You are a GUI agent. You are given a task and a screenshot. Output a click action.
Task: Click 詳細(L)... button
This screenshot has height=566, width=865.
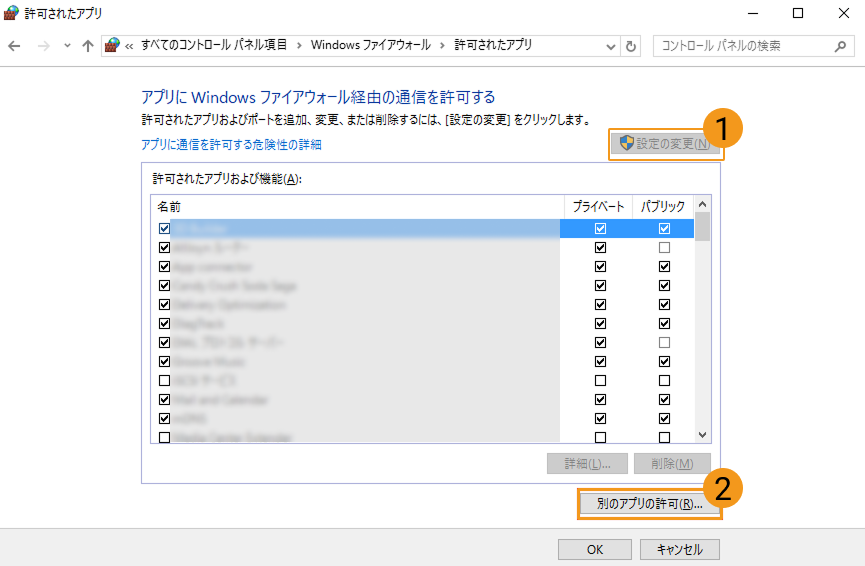click(588, 464)
